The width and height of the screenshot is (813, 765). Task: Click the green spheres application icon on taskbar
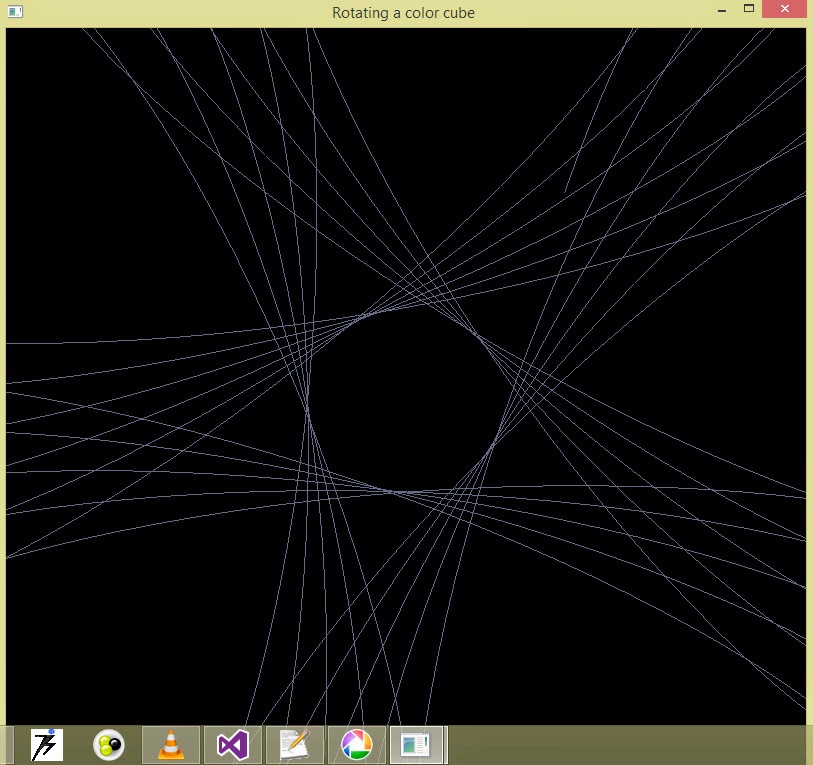pos(107,744)
